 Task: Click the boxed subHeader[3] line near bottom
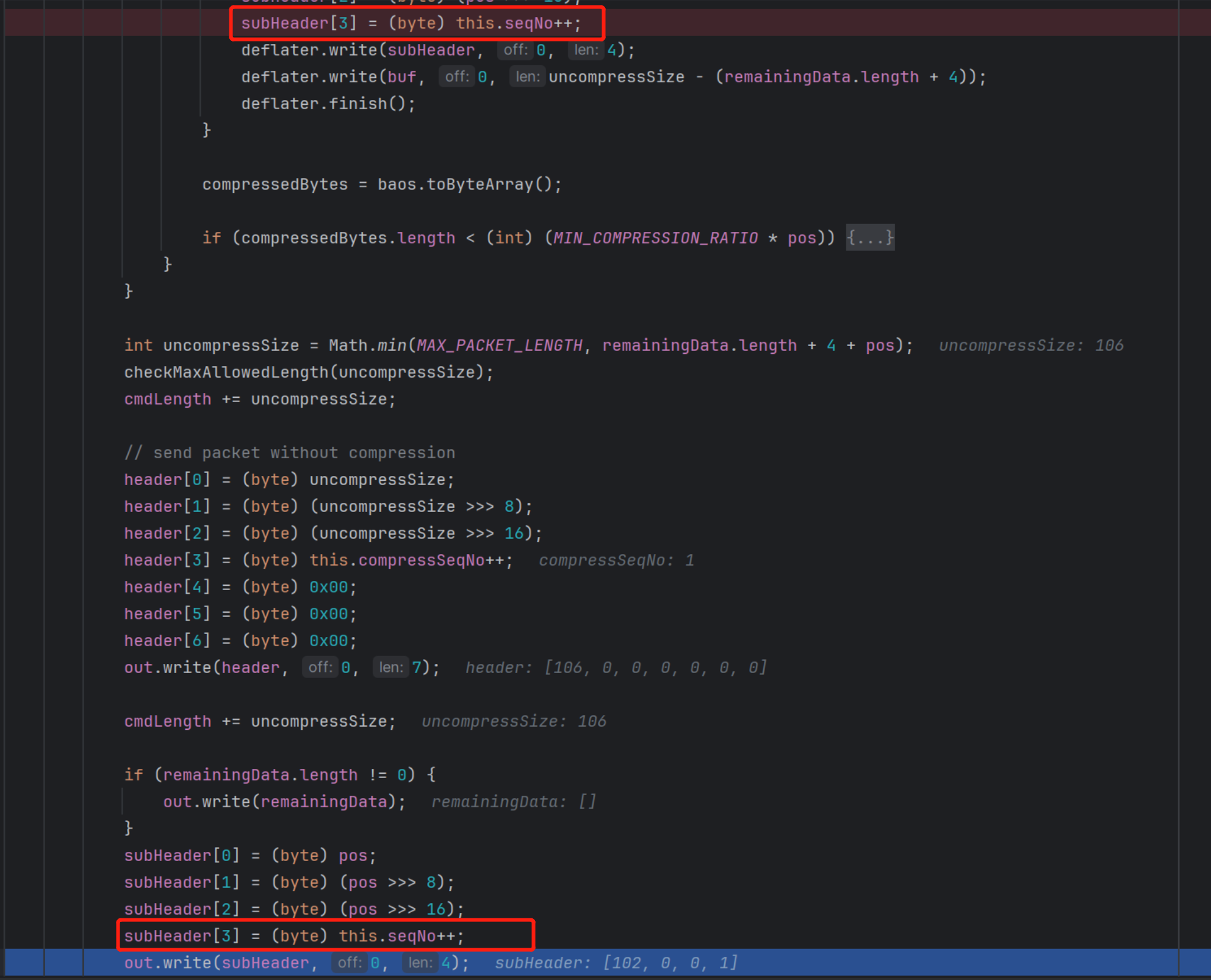[x=294, y=936]
